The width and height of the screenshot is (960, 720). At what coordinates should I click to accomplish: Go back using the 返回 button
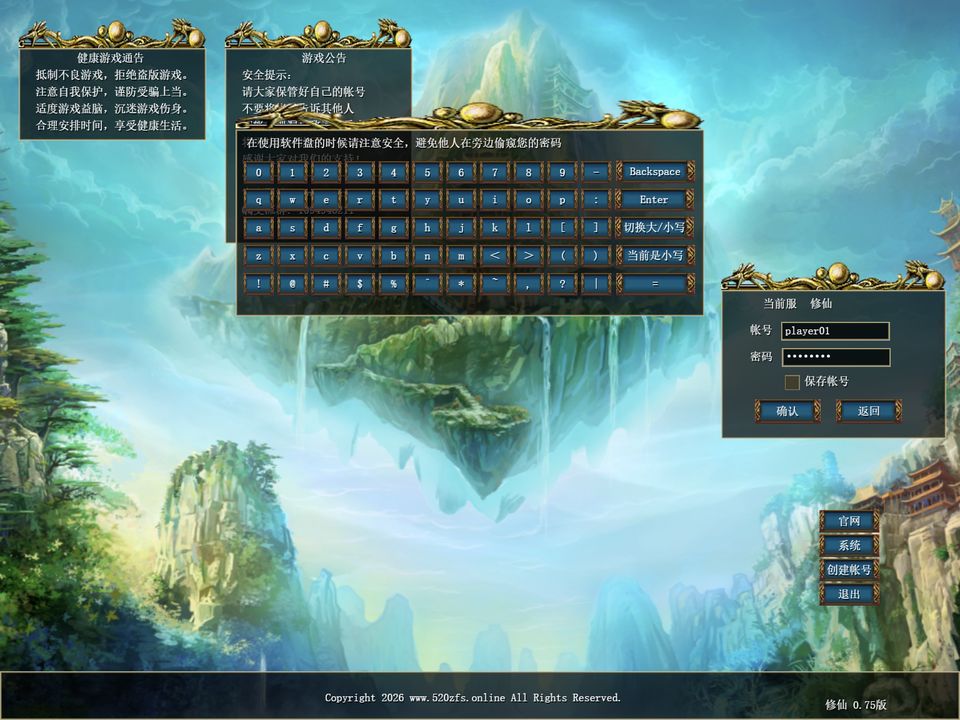869,411
